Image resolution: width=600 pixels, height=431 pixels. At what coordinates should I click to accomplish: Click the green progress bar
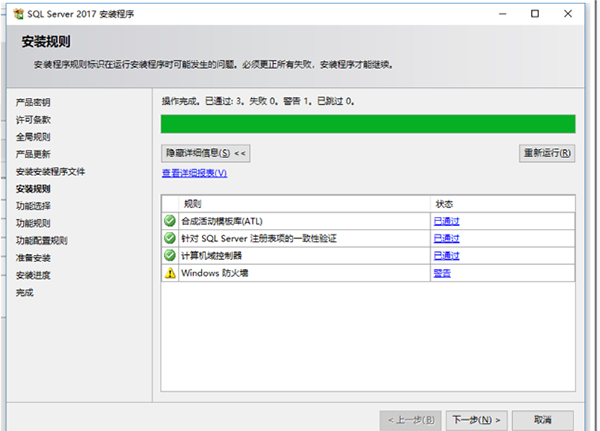(368, 124)
